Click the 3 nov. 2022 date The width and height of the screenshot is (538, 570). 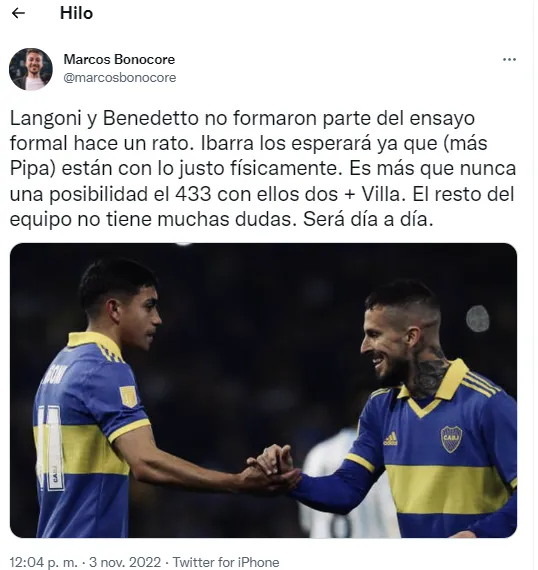(x=125, y=562)
